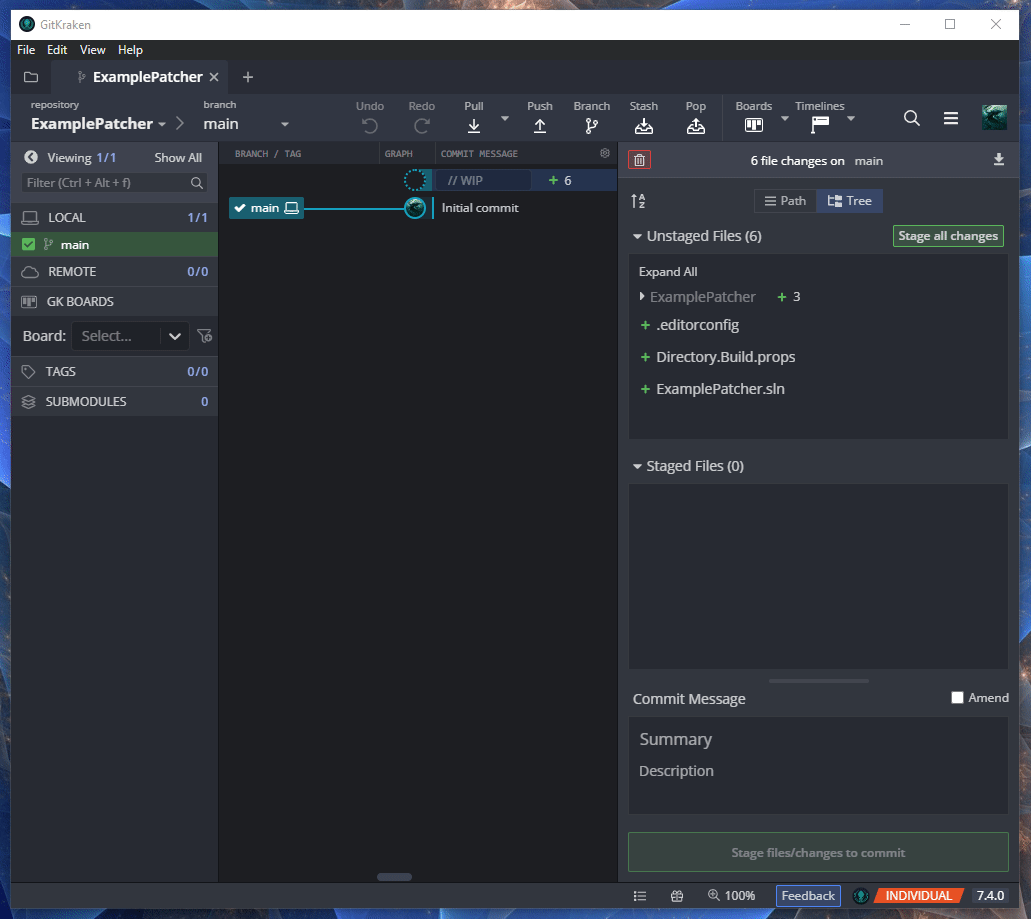The image size is (1031, 919).
Task: Click the board filter icon
Action: 204,336
